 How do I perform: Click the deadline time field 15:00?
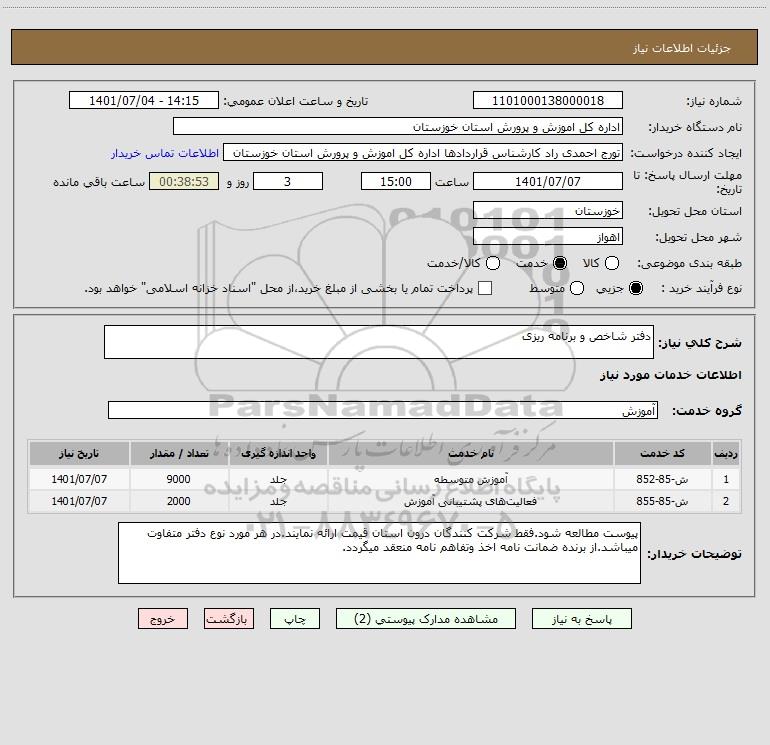pos(396,181)
